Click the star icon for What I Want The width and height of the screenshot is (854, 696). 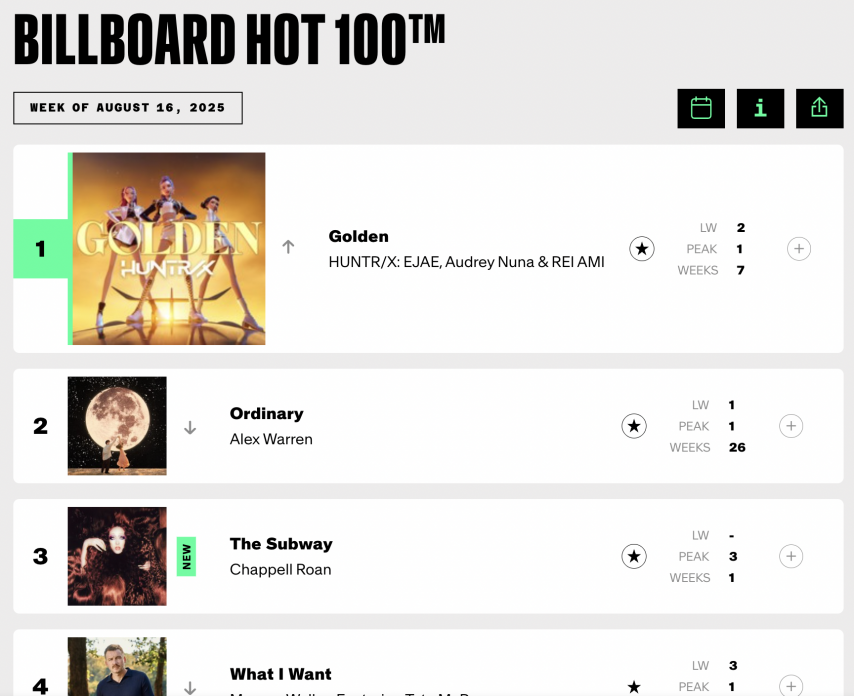coord(634,686)
